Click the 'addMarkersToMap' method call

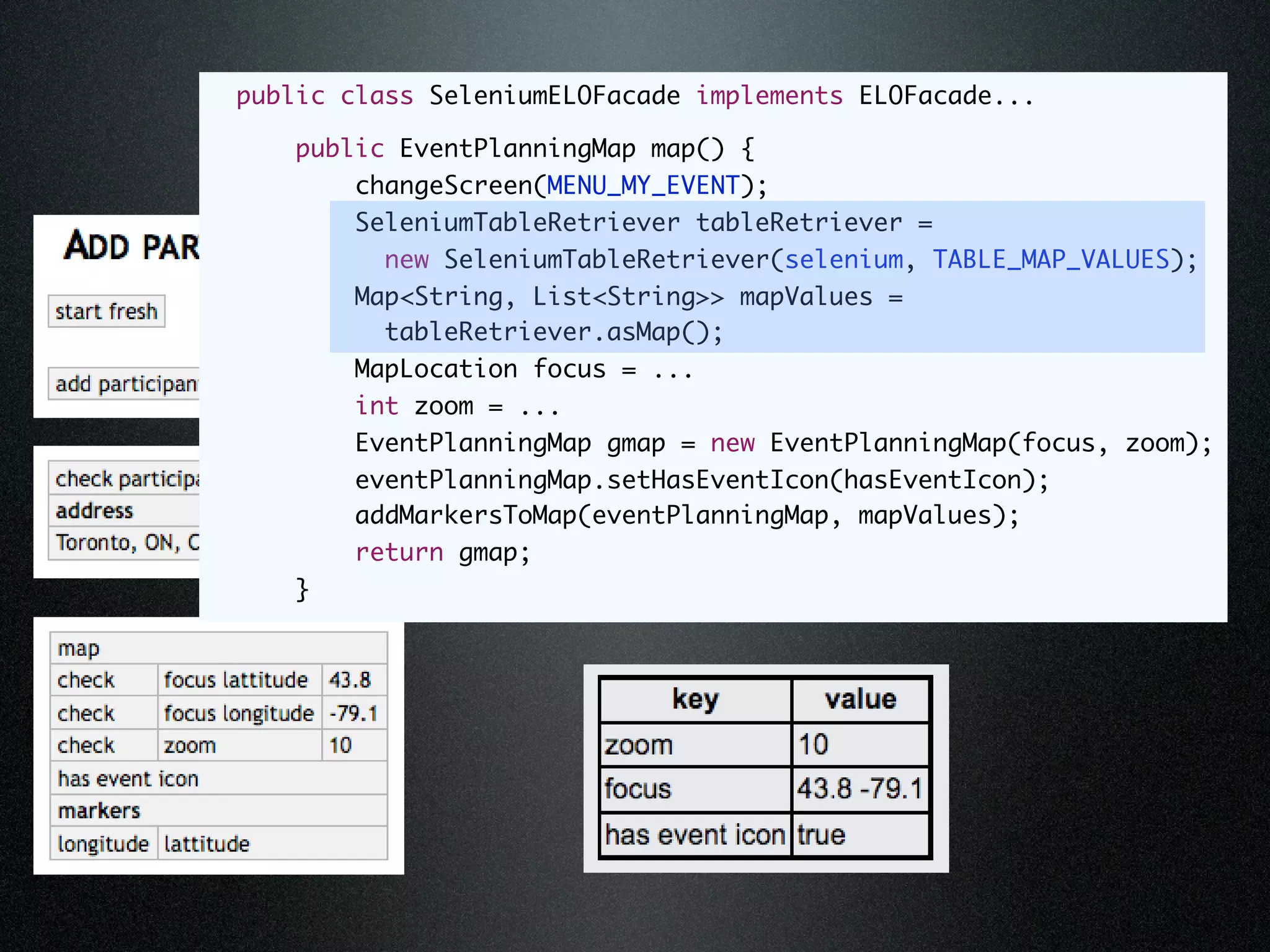[x=466, y=516]
